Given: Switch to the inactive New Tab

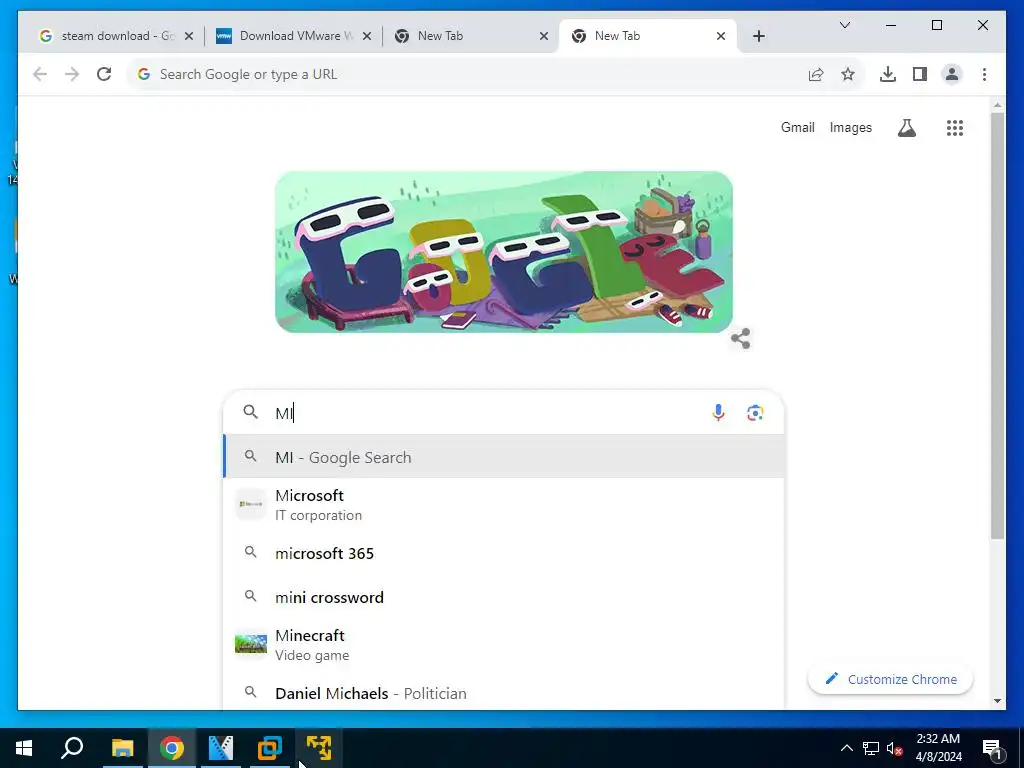Looking at the screenshot, I should [x=471, y=36].
